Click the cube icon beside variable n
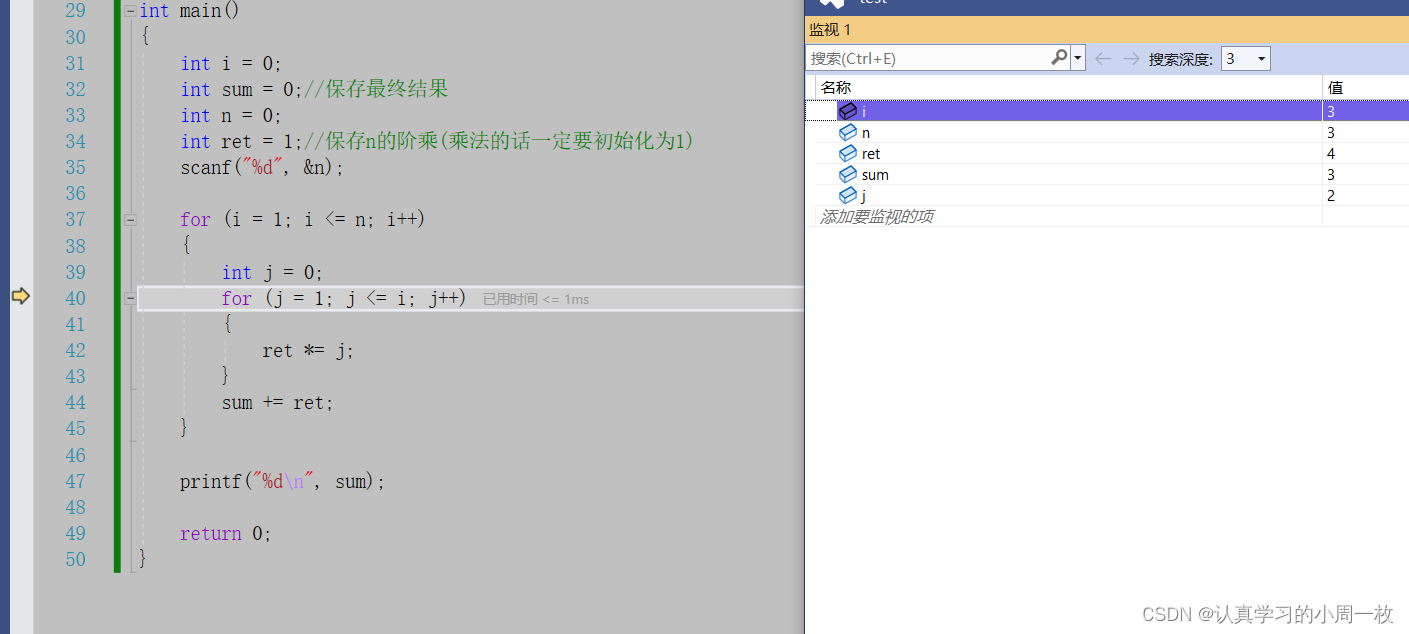The width and height of the screenshot is (1409, 634). click(x=847, y=132)
